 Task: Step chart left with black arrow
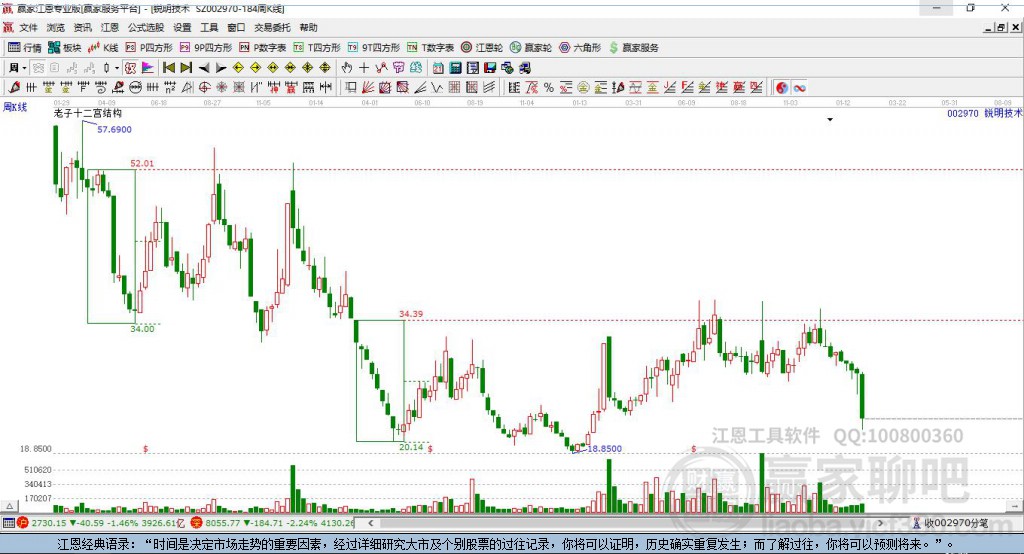tap(204, 68)
